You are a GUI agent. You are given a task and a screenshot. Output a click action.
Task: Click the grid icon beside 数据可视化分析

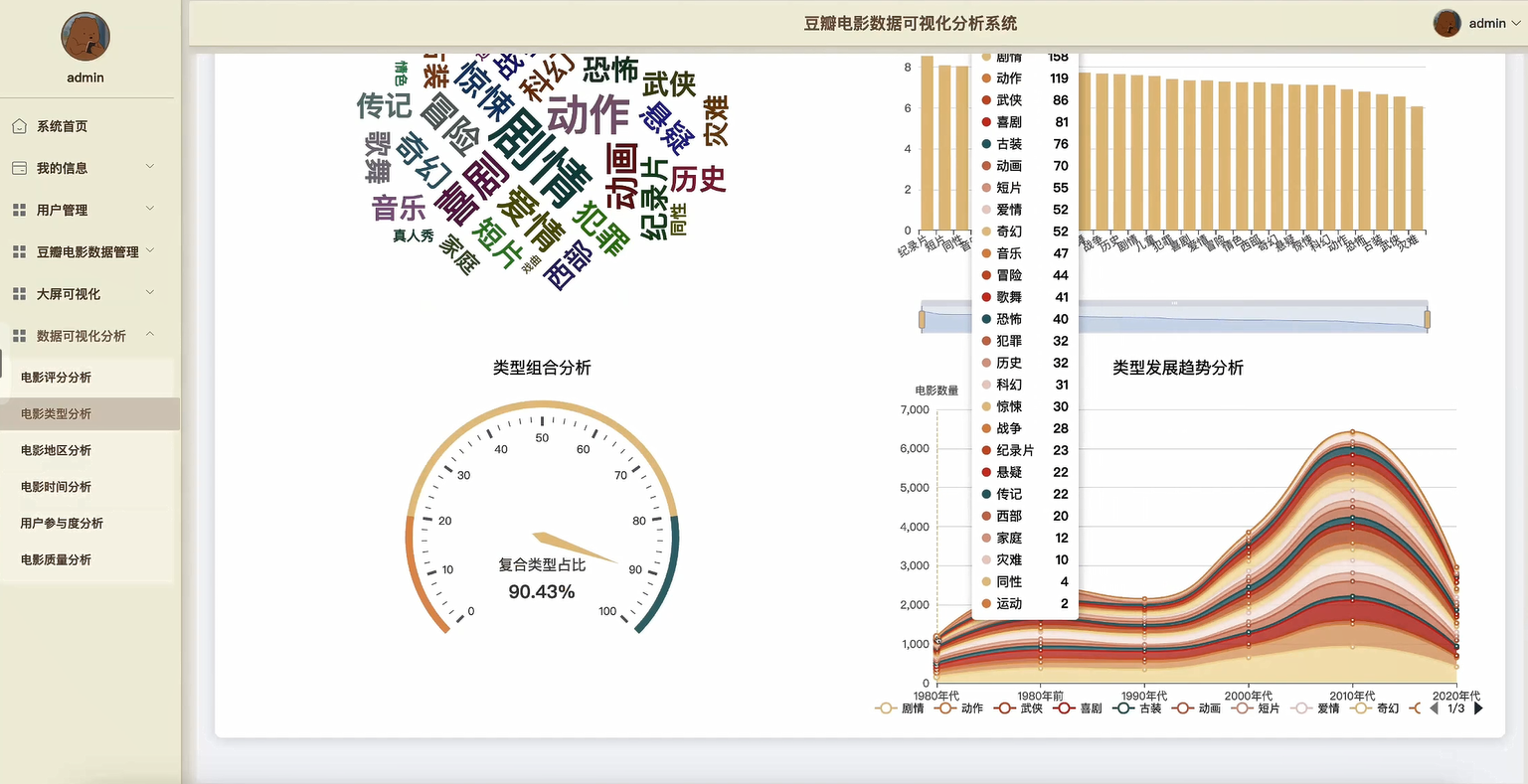coord(19,336)
